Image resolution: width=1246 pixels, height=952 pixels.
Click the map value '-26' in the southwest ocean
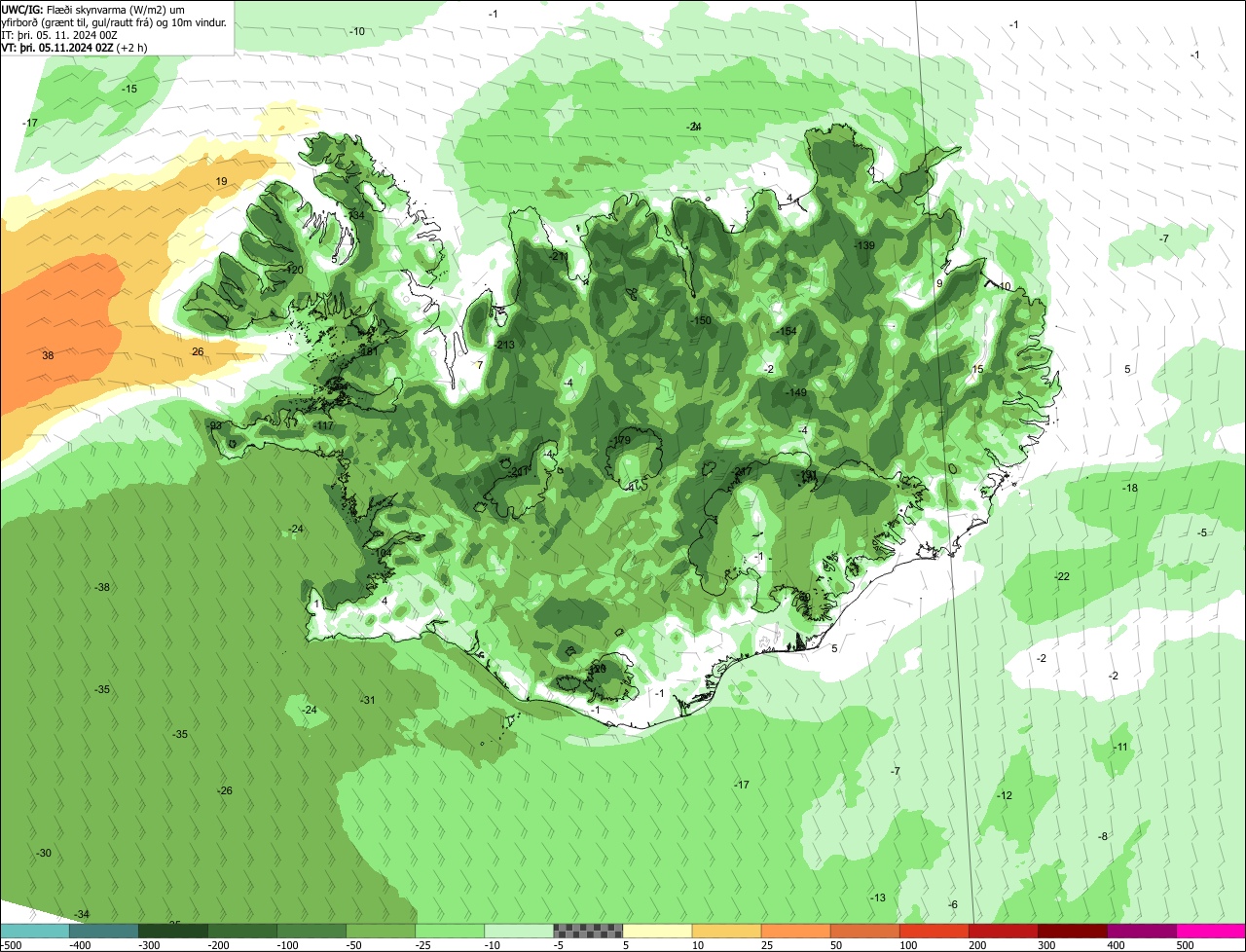coord(225,791)
